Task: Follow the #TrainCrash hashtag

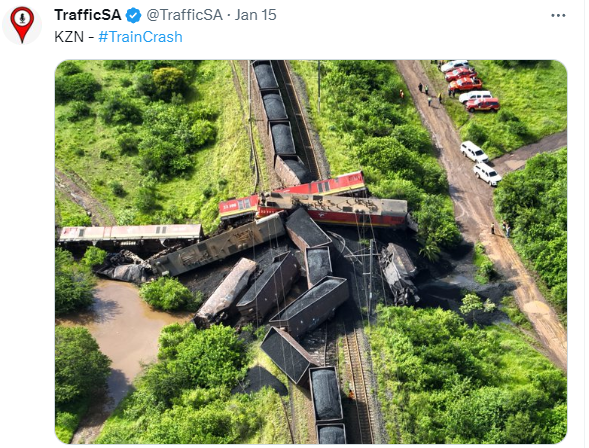Action: coord(140,37)
